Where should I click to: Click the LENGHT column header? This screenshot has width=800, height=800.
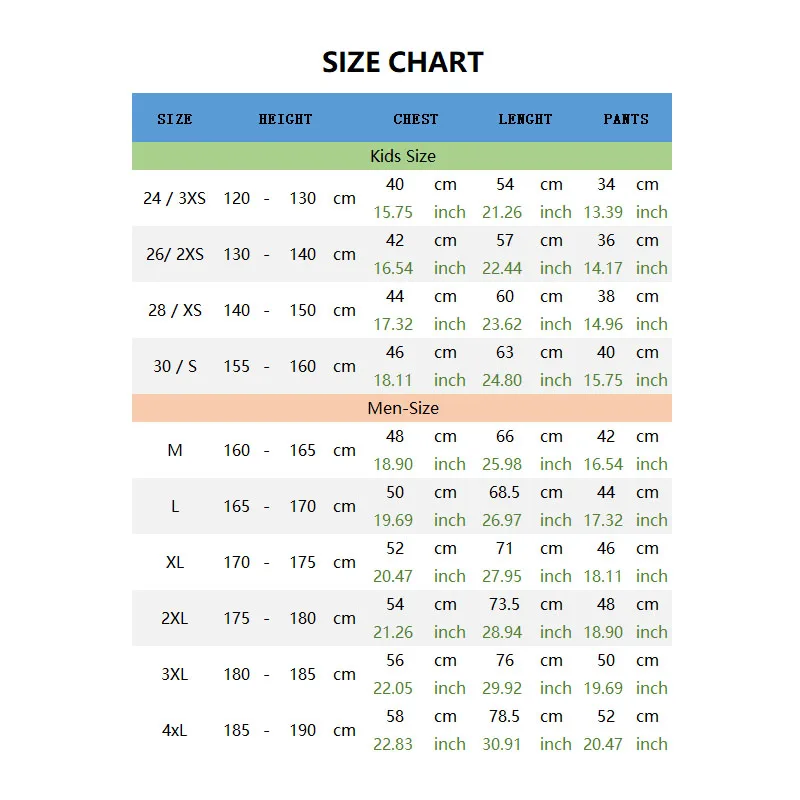[525, 119]
